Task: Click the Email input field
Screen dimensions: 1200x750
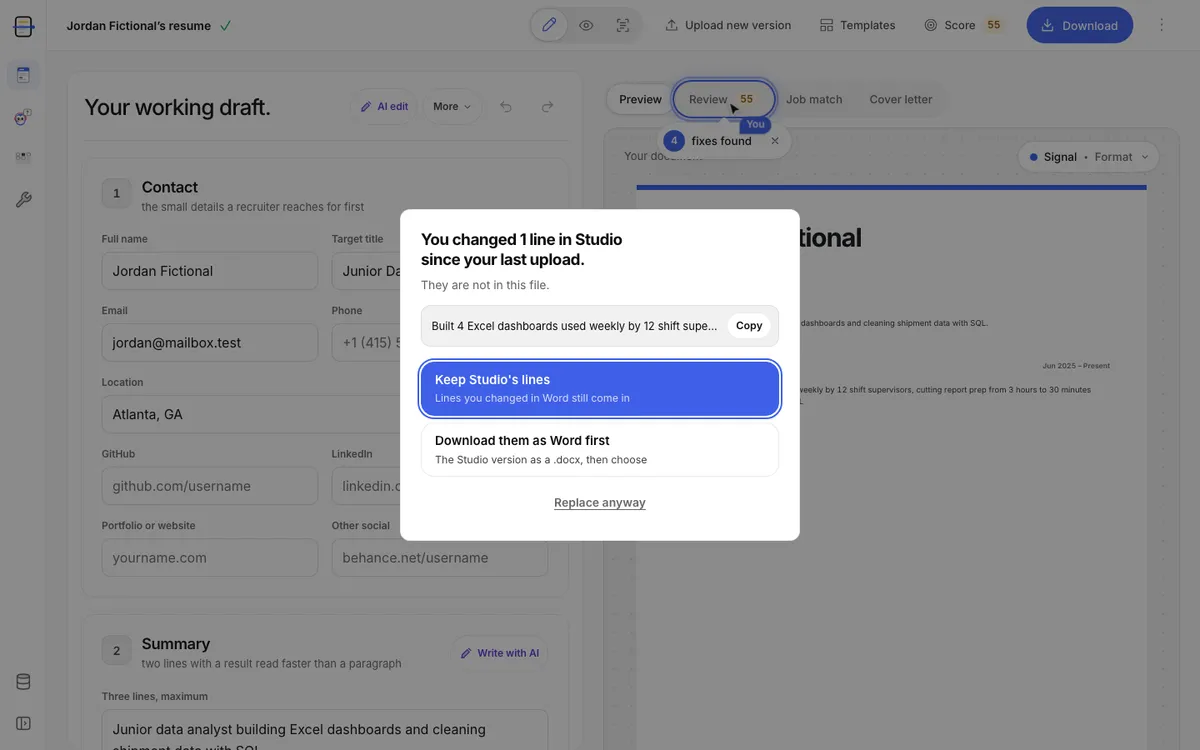Action: point(210,342)
